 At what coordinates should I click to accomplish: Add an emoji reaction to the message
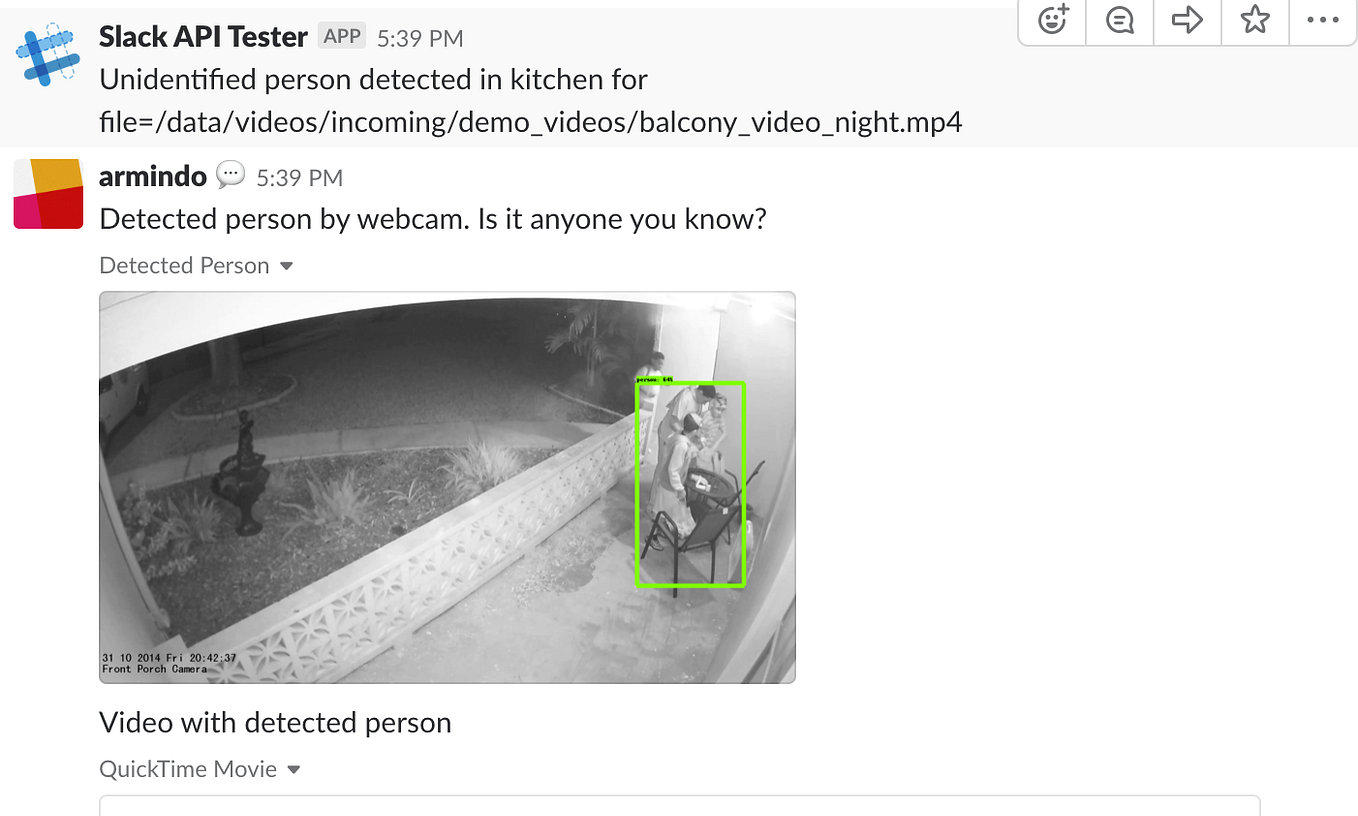click(1051, 22)
